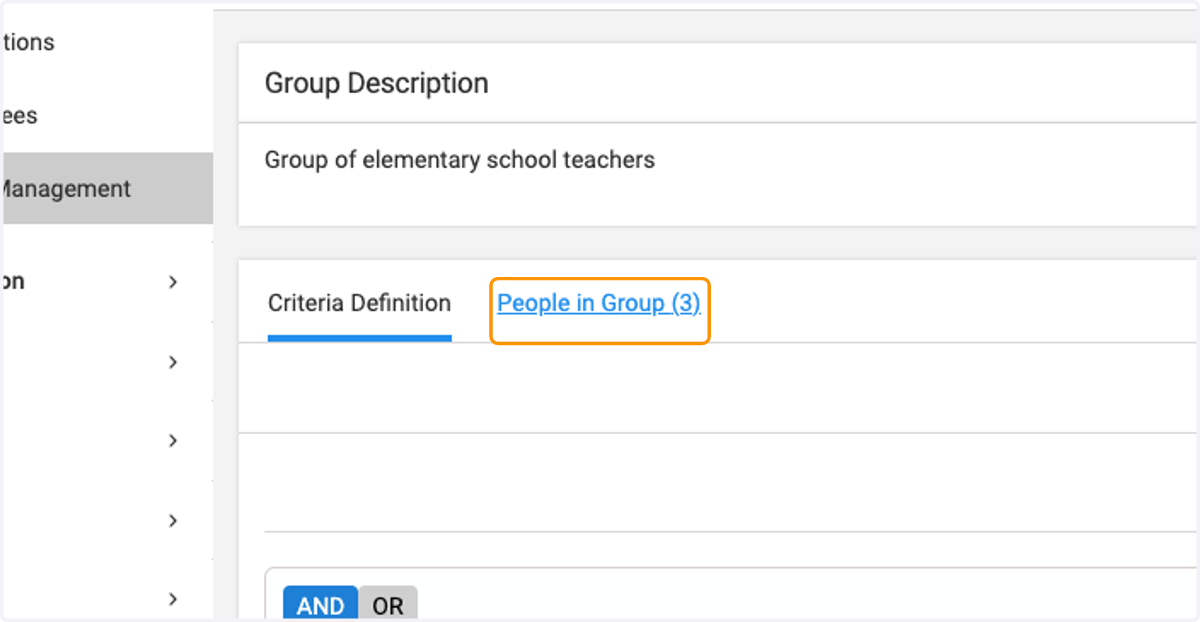This screenshot has width=1200, height=622.
Task: Expand the second collapsed sidebar section chevron
Action: (173, 362)
